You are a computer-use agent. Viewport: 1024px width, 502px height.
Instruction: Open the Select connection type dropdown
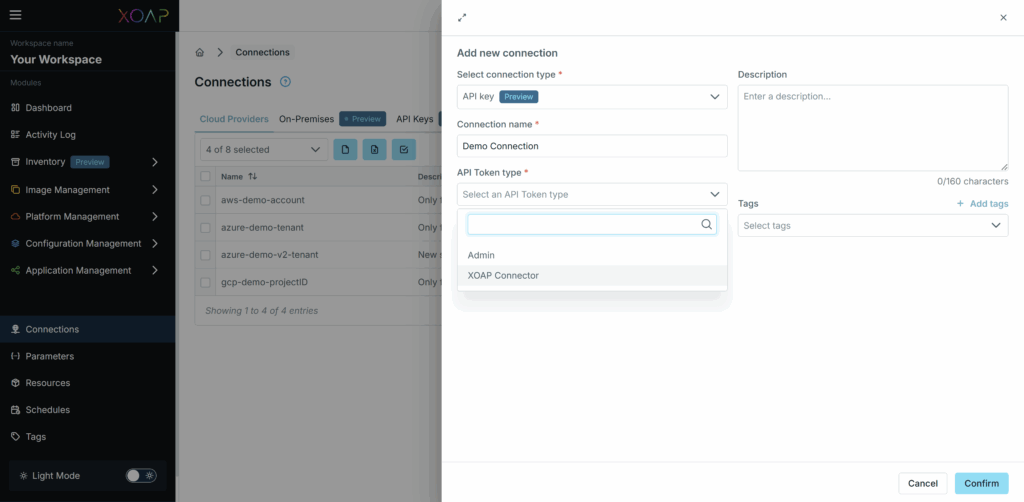coord(592,97)
